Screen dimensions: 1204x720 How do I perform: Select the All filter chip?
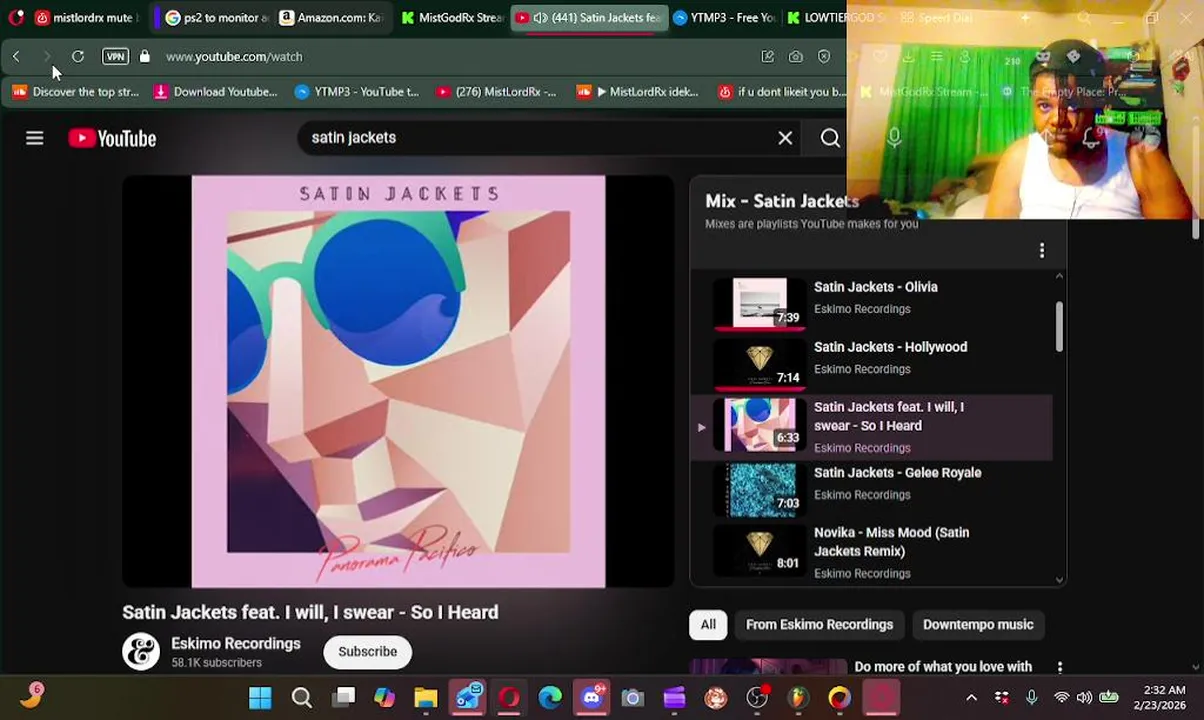[x=708, y=625]
